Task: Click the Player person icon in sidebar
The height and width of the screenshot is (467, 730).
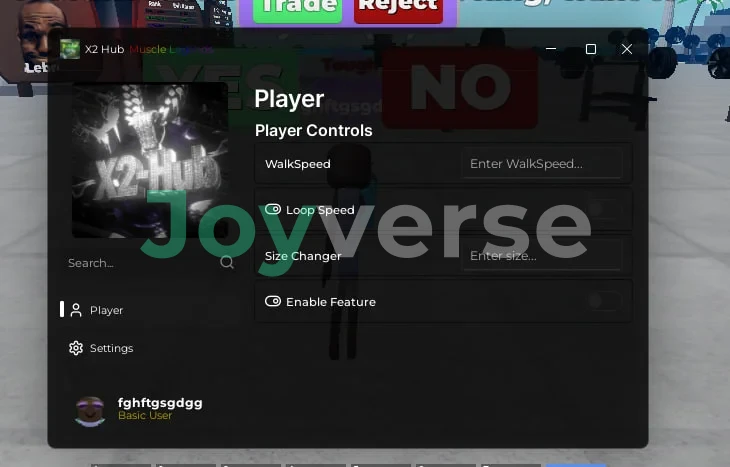Action: coord(76,310)
